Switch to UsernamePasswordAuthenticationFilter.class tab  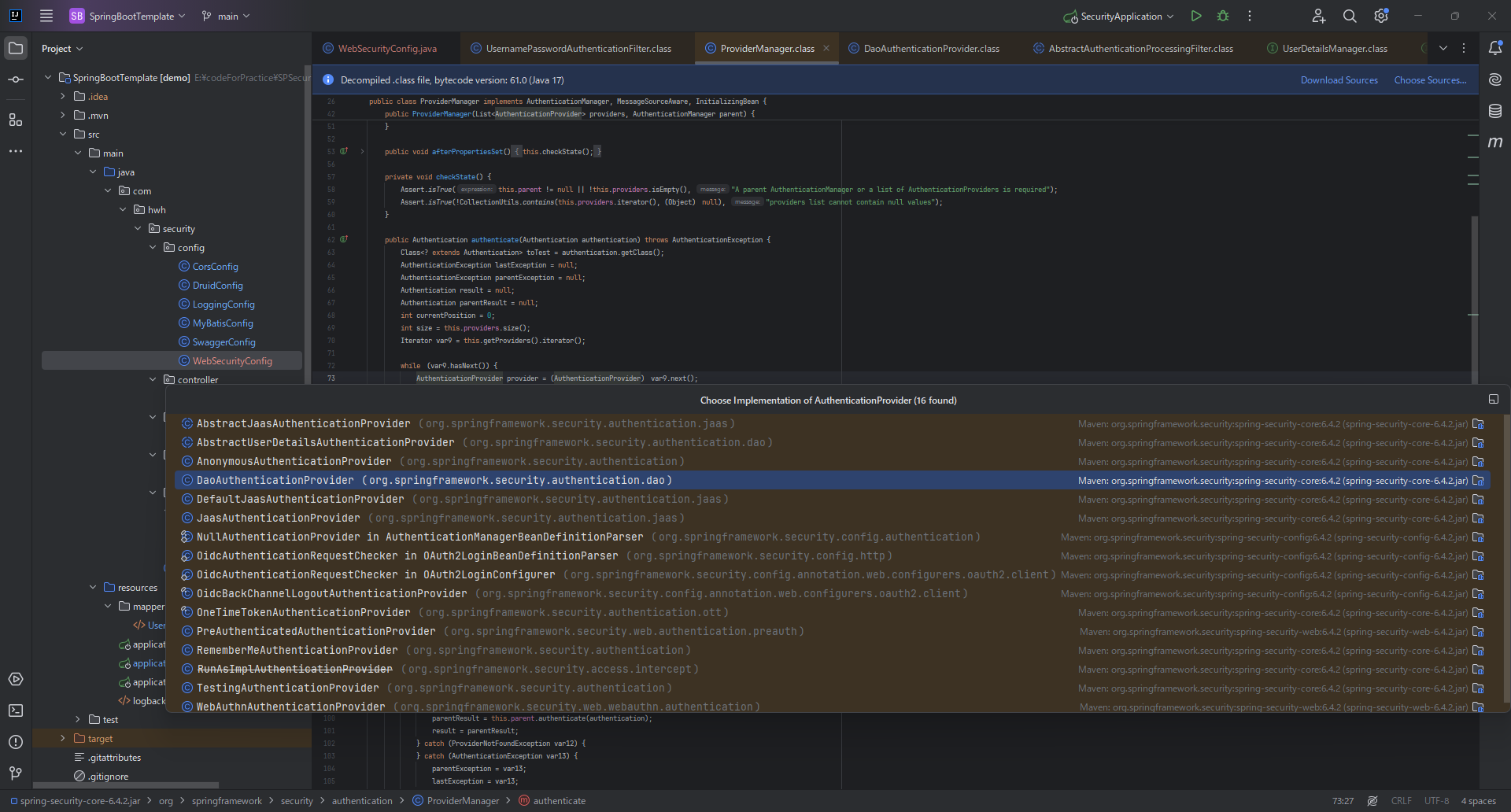point(571,49)
